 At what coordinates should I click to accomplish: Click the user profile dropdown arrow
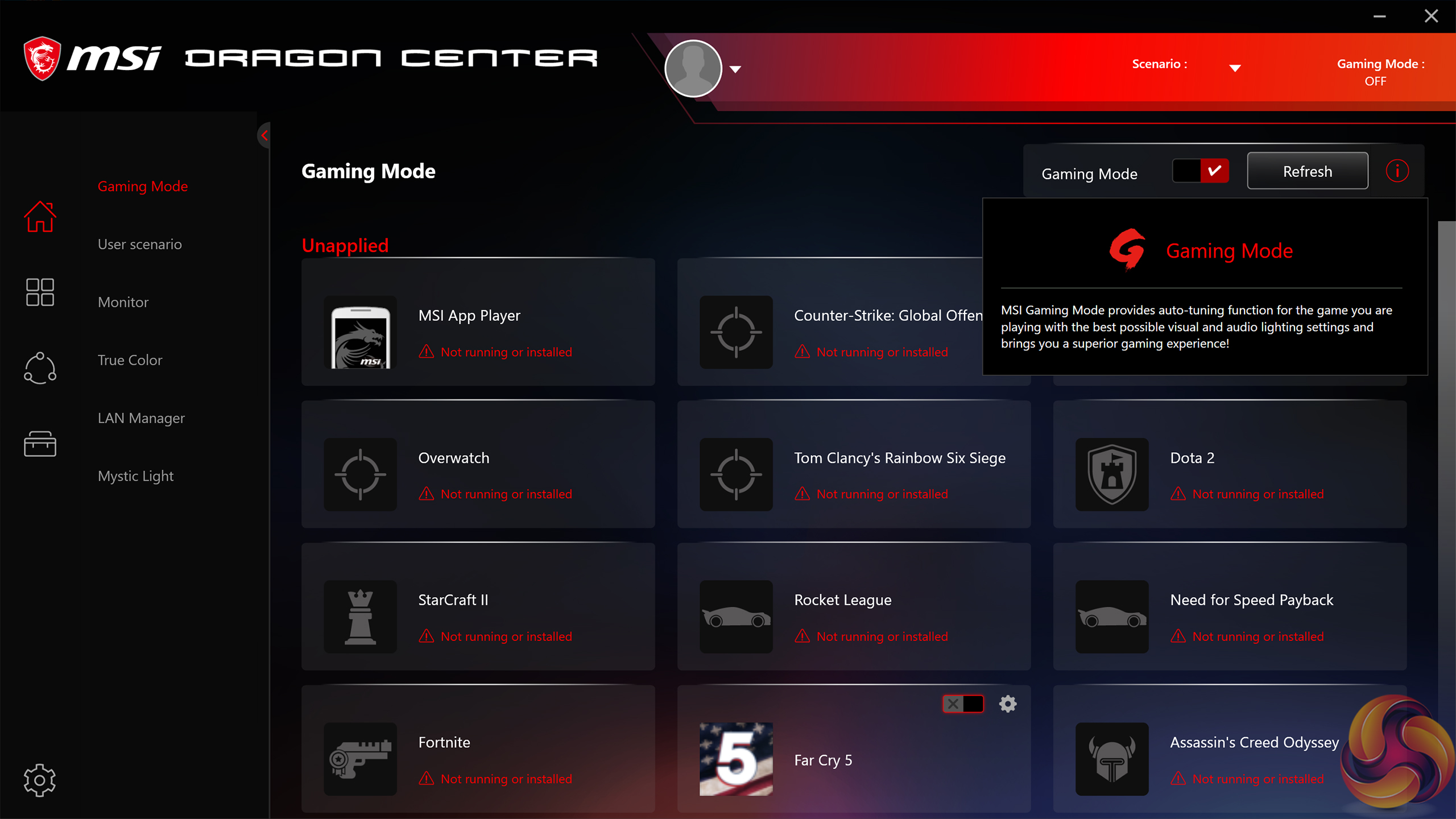(734, 68)
